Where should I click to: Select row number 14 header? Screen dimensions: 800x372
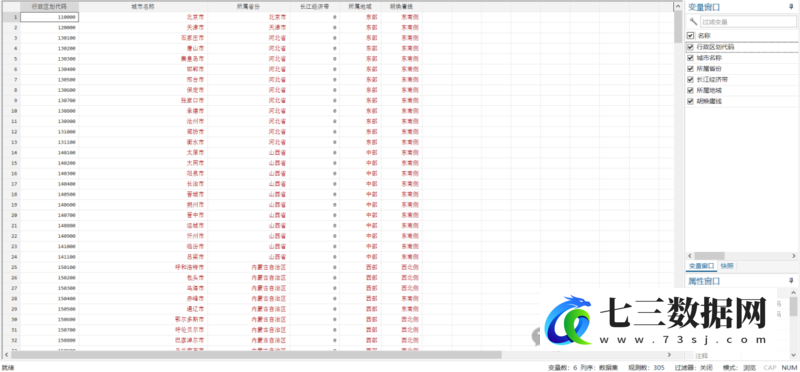click(x=11, y=153)
